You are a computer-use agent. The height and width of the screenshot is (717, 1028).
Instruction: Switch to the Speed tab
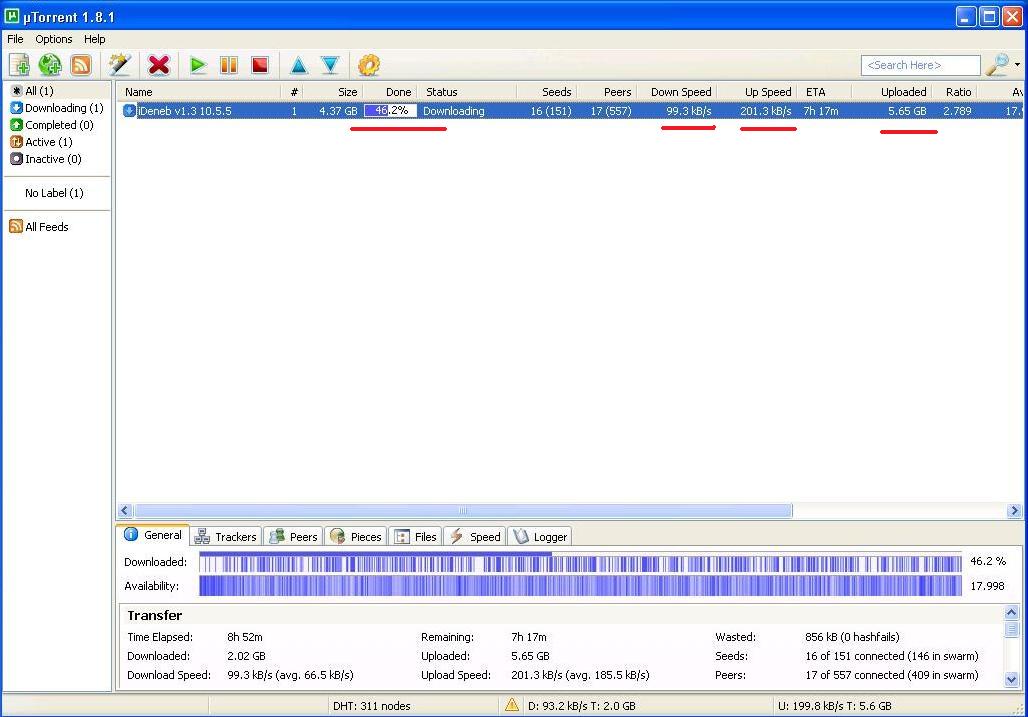(475, 537)
